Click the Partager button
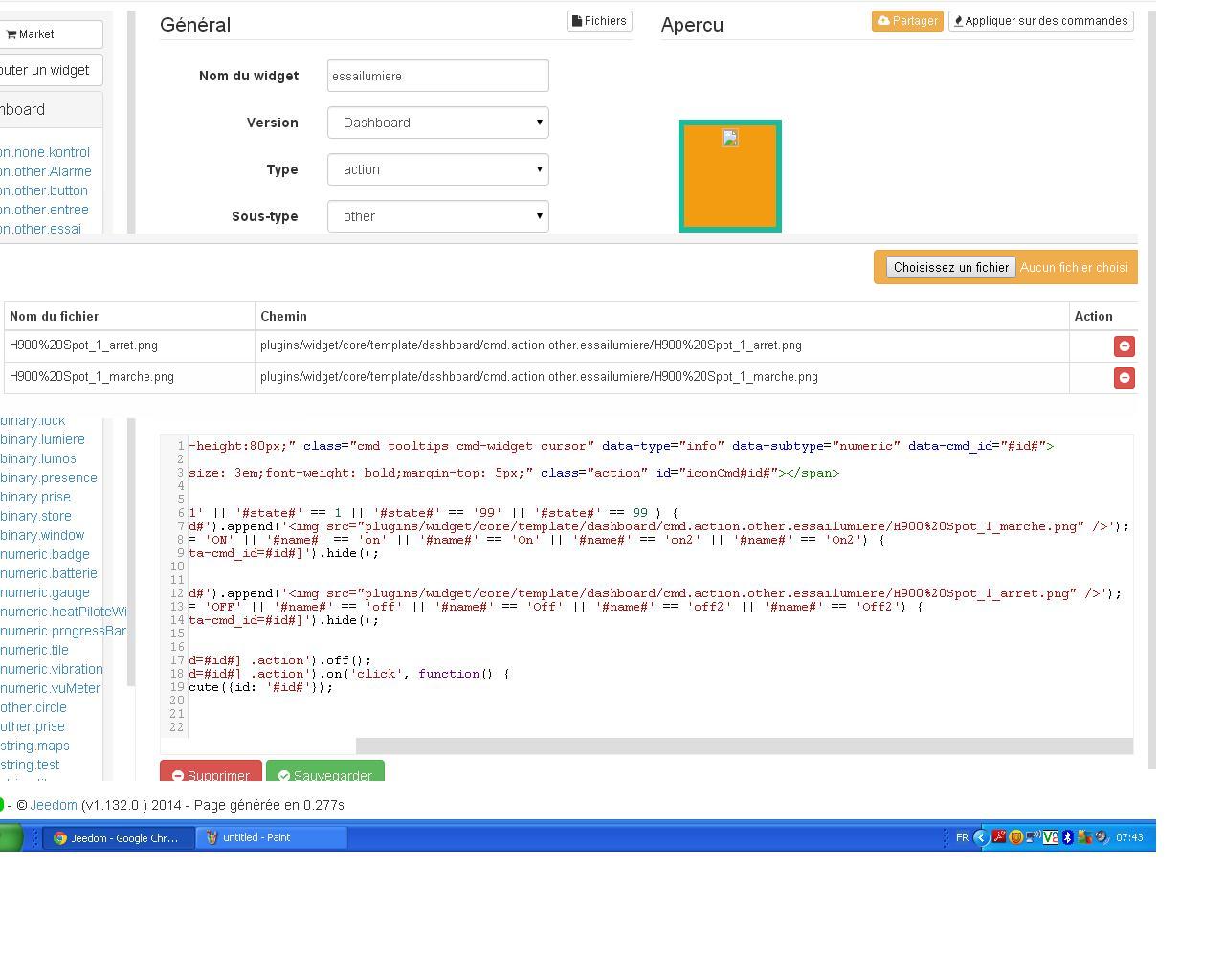The width and height of the screenshot is (1225, 980). [x=907, y=21]
